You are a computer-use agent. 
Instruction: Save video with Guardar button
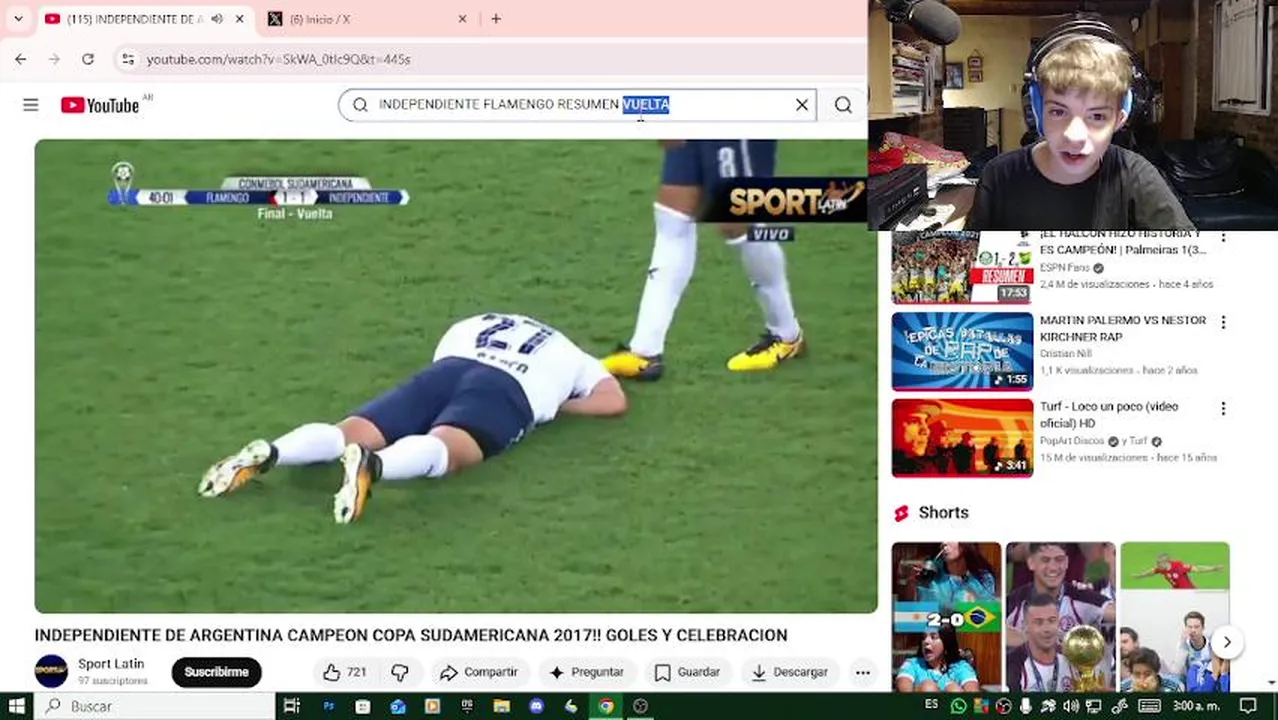[687, 672]
